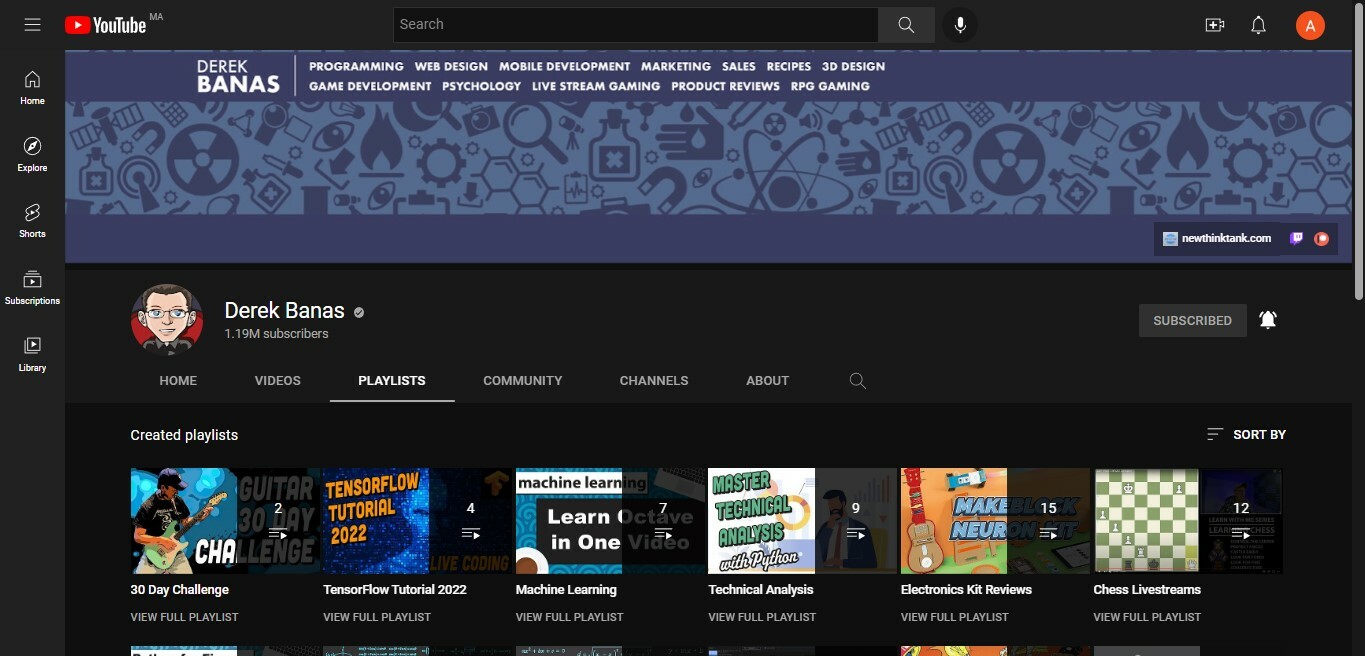Screen dimensions: 1365x656
Task: Open Twitch link icon on banner
Action: [1297, 239]
